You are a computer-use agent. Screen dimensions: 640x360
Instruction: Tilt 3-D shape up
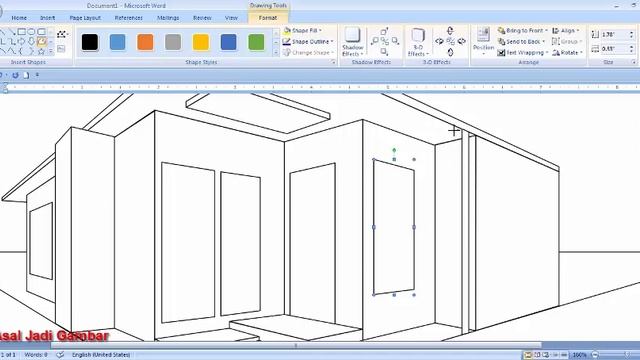450,31
